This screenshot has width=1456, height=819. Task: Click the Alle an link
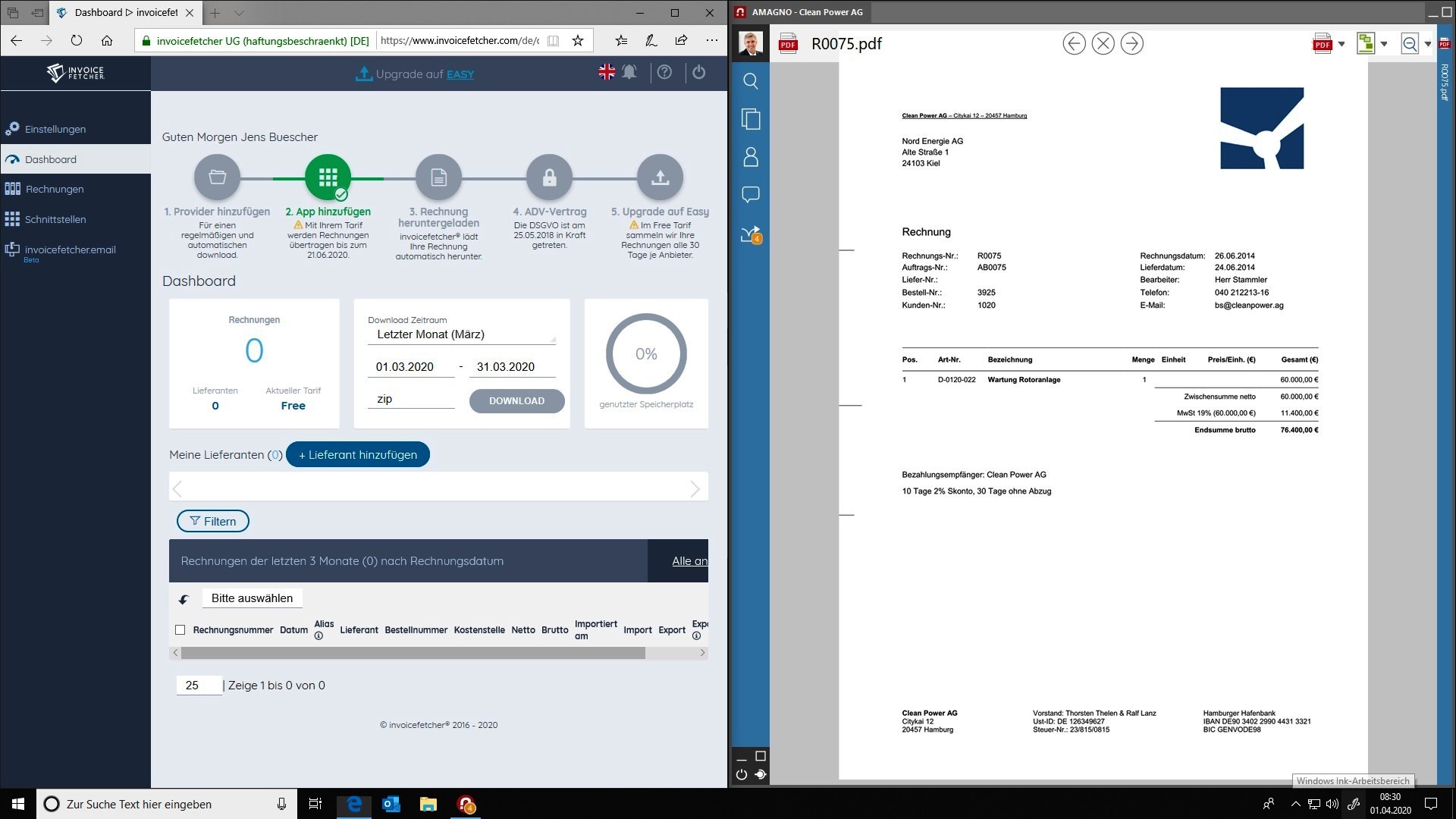[x=689, y=561]
